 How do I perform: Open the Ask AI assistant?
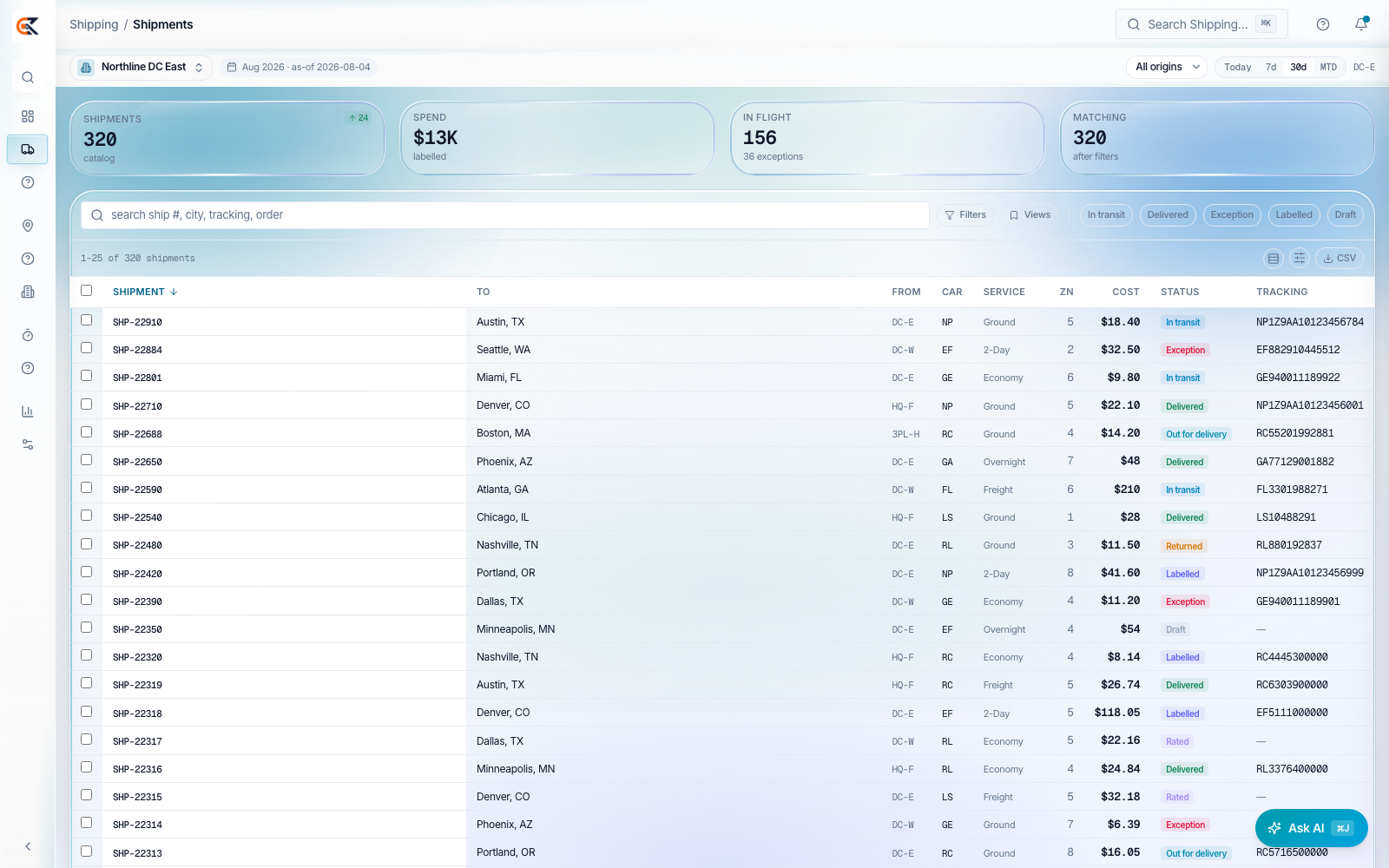(1311, 828)
